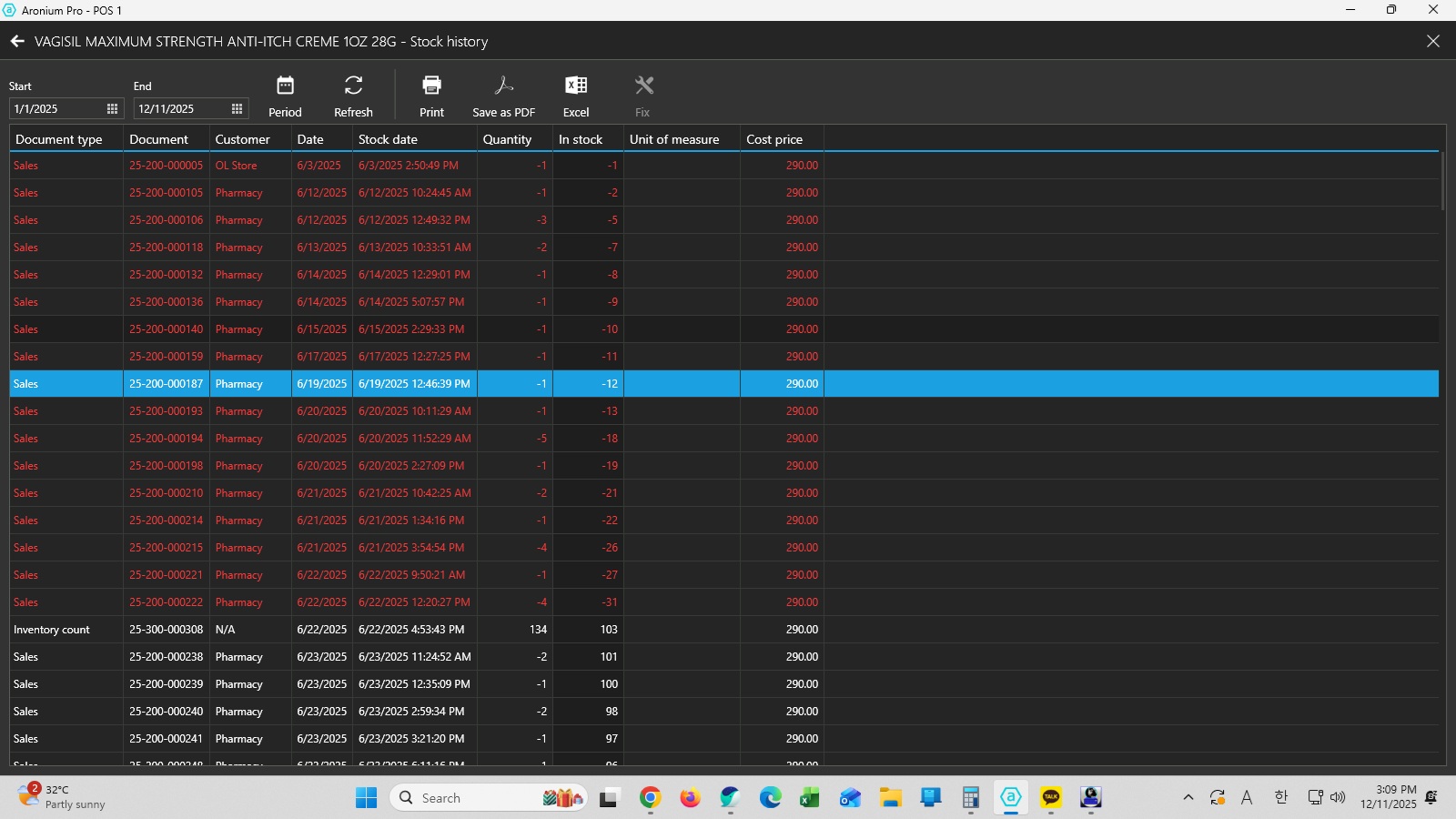Sort by the Document type column header
The image size is (1456, 819).
pyautogui.click(x=59, y=139)
